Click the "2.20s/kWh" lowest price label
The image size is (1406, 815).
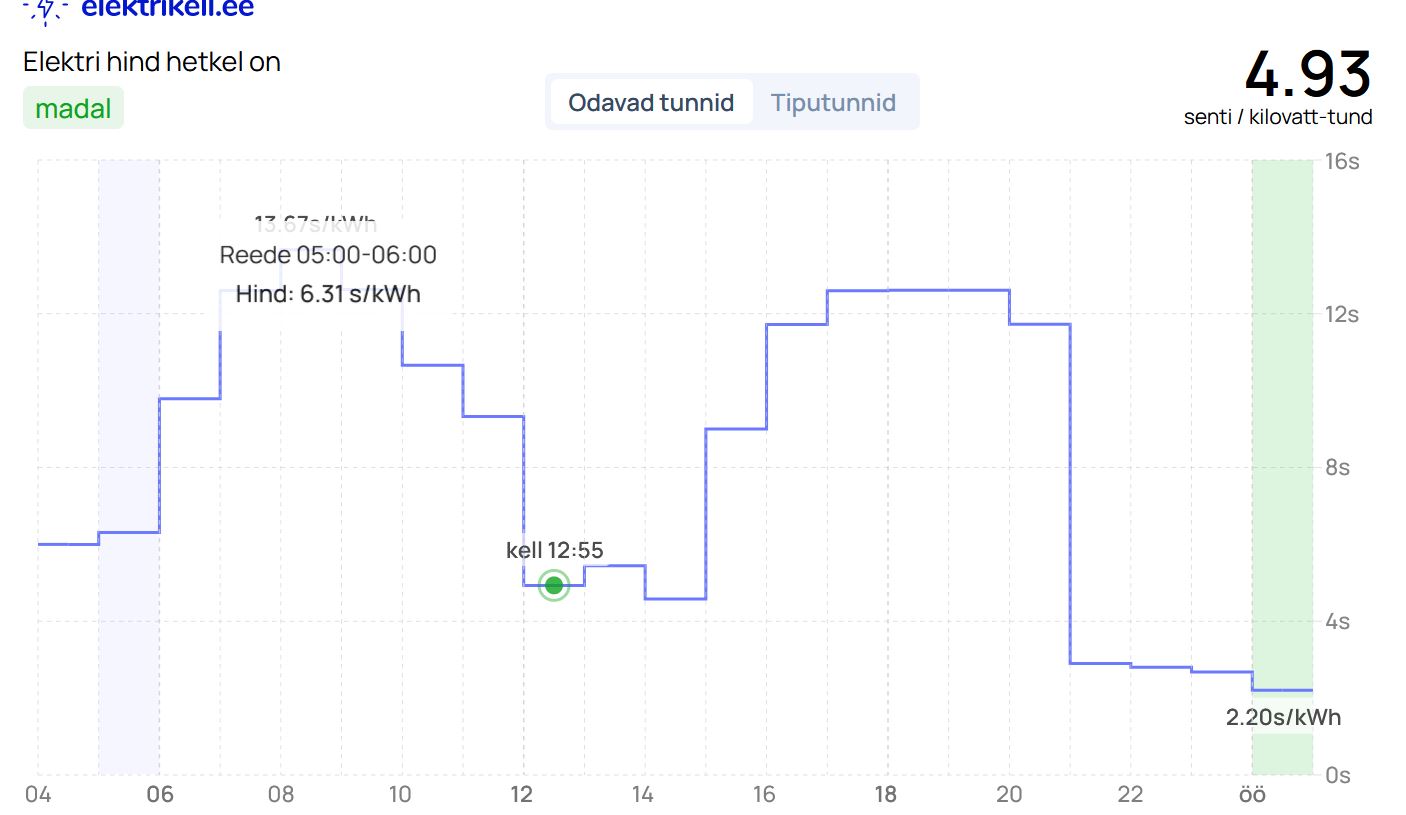pyautogui.click(x=1283, y=717)
